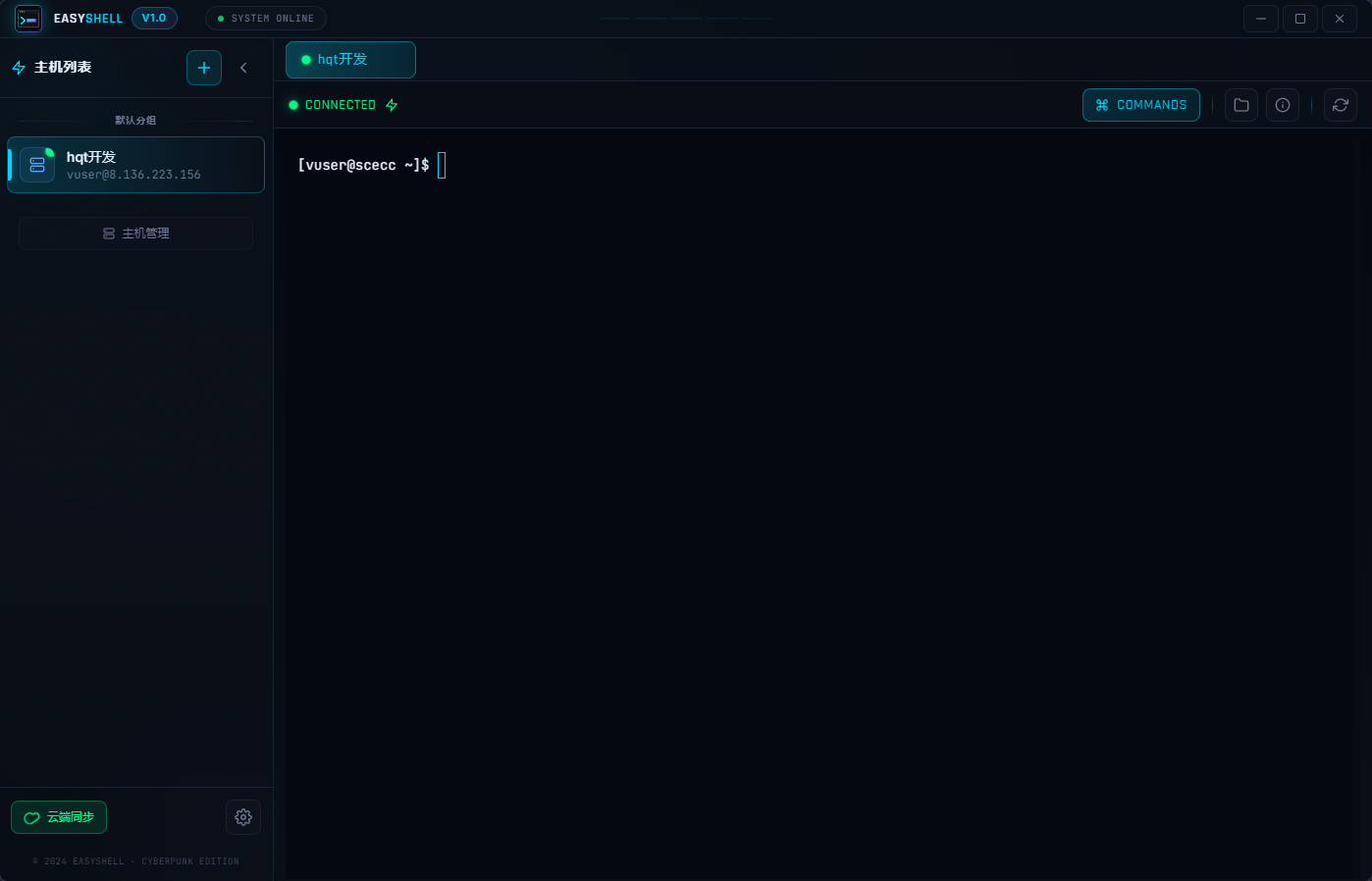Click the 默认分组 group header
This screenshot has height=881, width=1372.
point(135,121)
